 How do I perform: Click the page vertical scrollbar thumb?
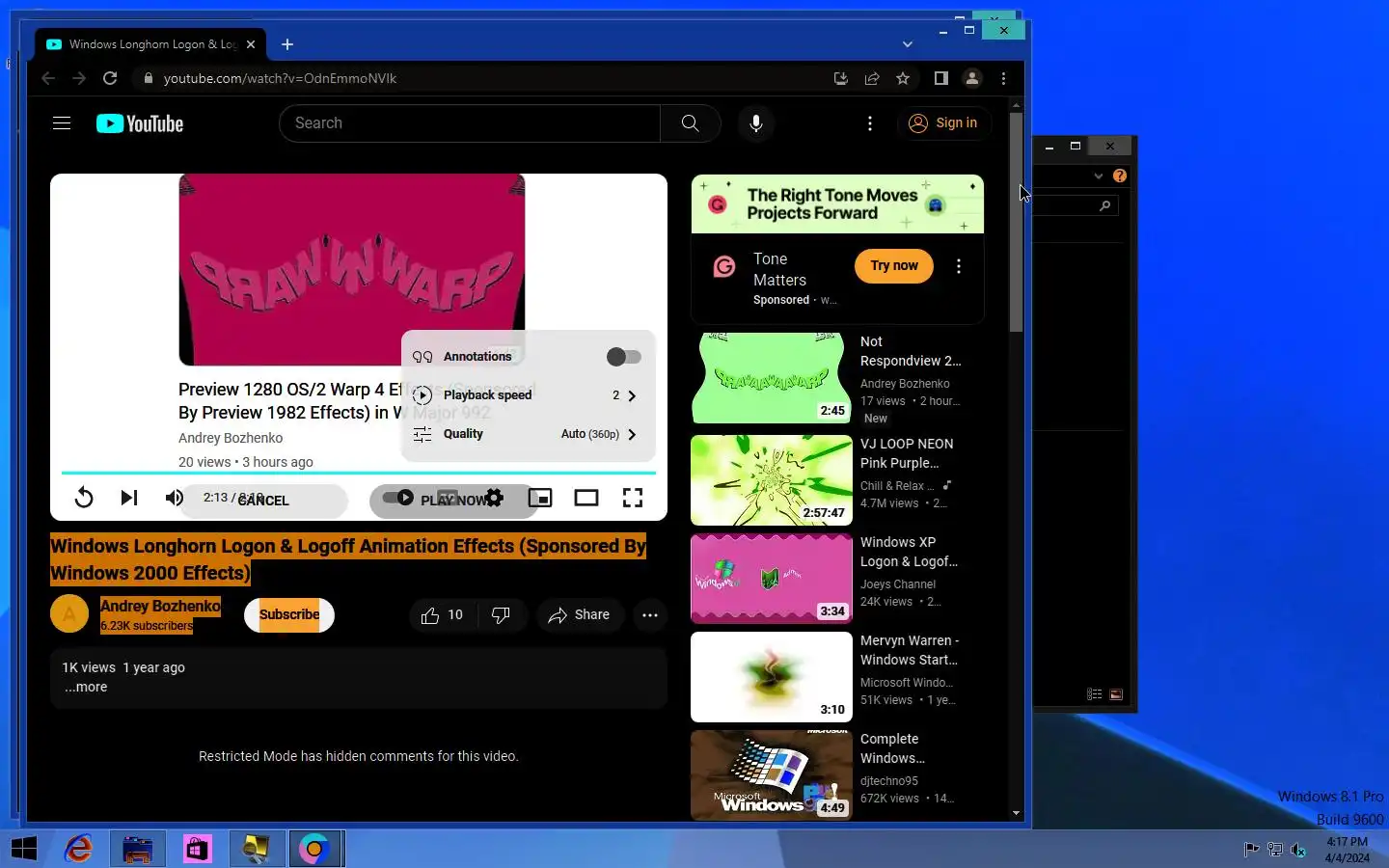click(x=1016, y=222)
